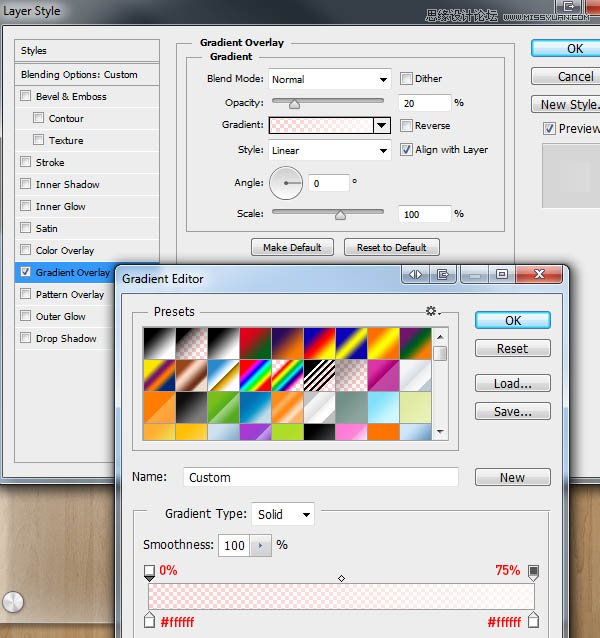Select the Color Overlay style entry
The height and width of the screenshot is (638, 600).
[87, 250]
